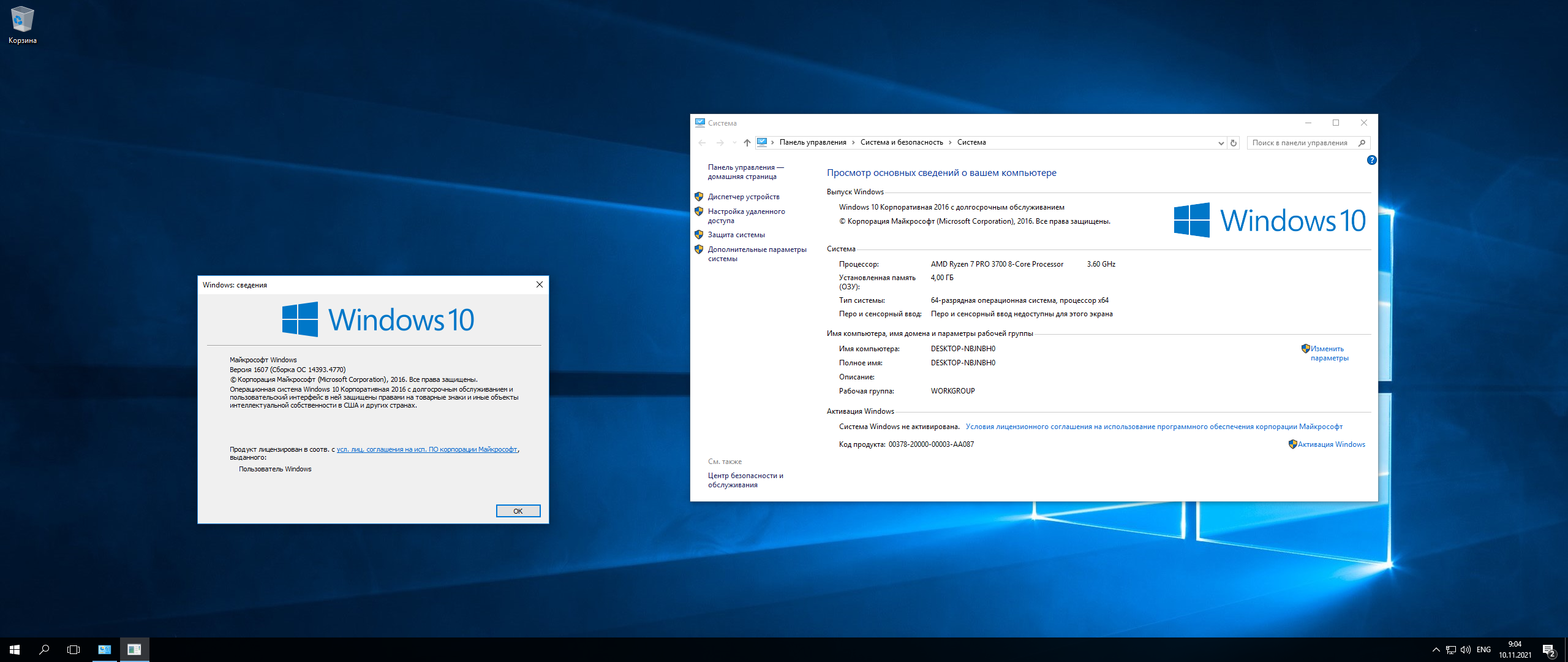Open Дополнительные параметры системы link
The width and height of the screenshot is (1568, 662).
pos(757,254)
